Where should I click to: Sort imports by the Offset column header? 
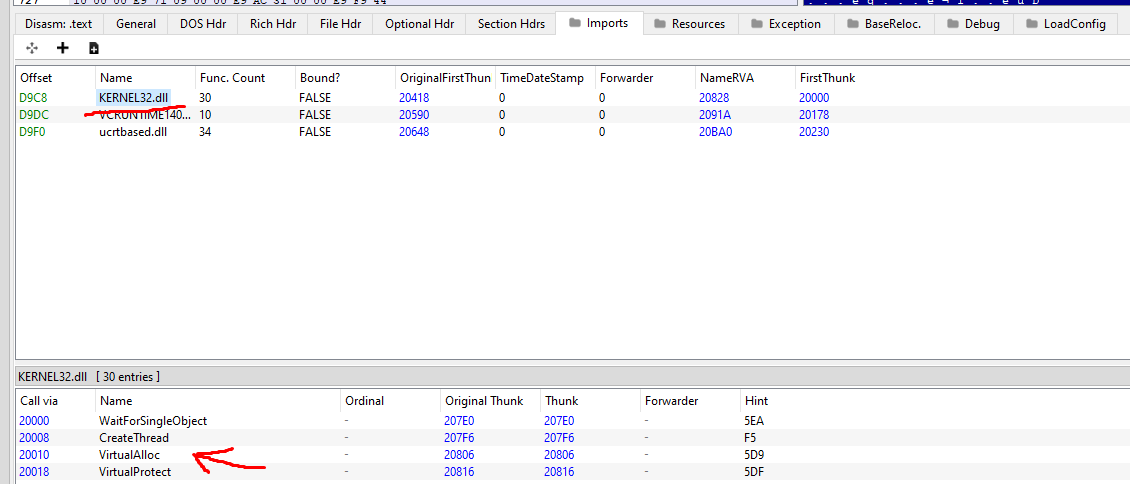(x=55, y=78)
